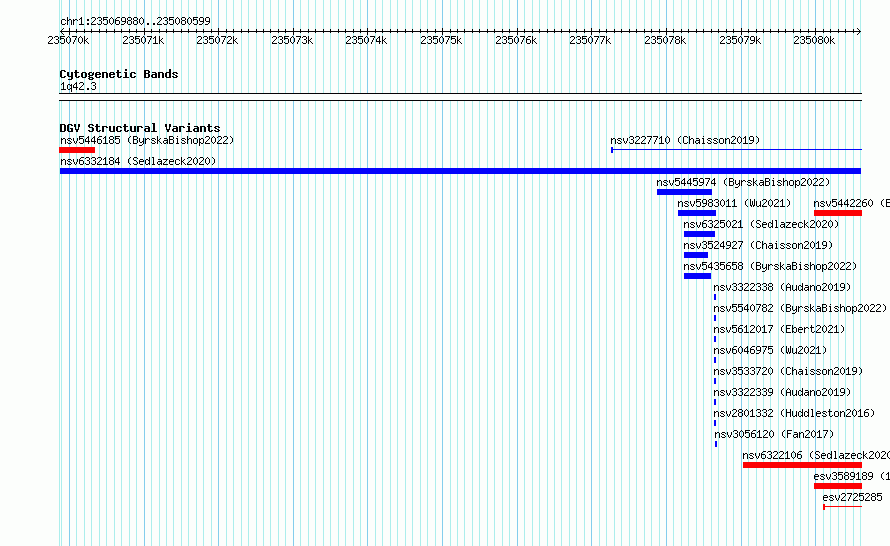Select nsv5612017 (Ebert2021) label
Viewport: 890px width, 546px height.
point(779,329)
